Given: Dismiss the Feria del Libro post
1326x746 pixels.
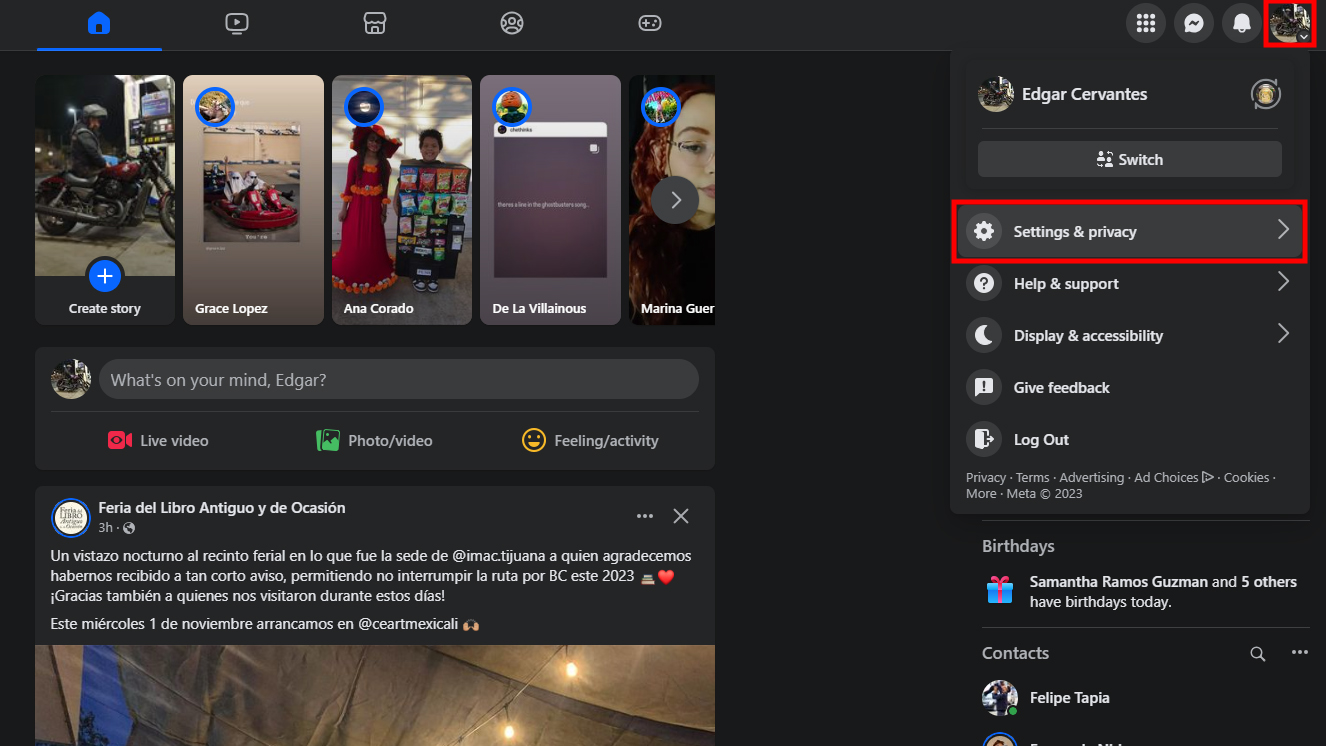Looking at the screenshot, I should coord(681,516).
